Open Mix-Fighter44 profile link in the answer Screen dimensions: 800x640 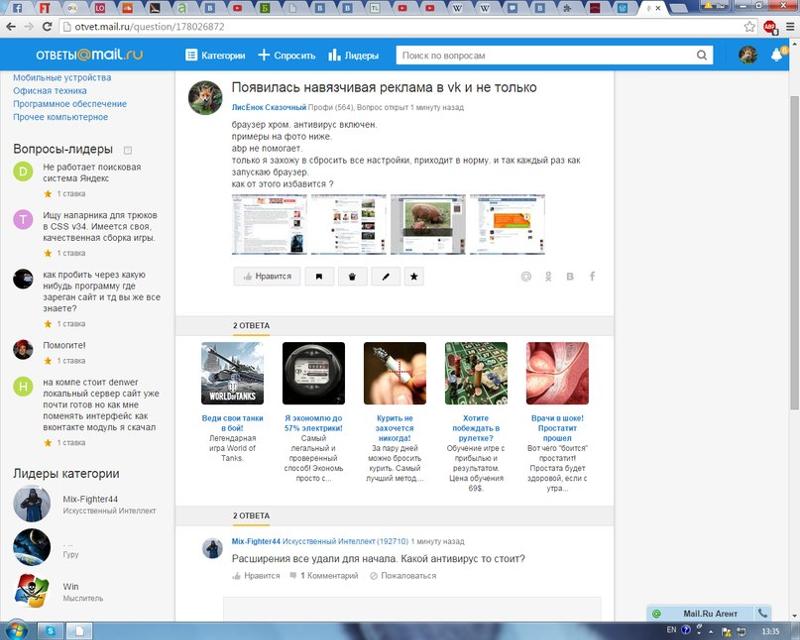[x=256, y=541]
